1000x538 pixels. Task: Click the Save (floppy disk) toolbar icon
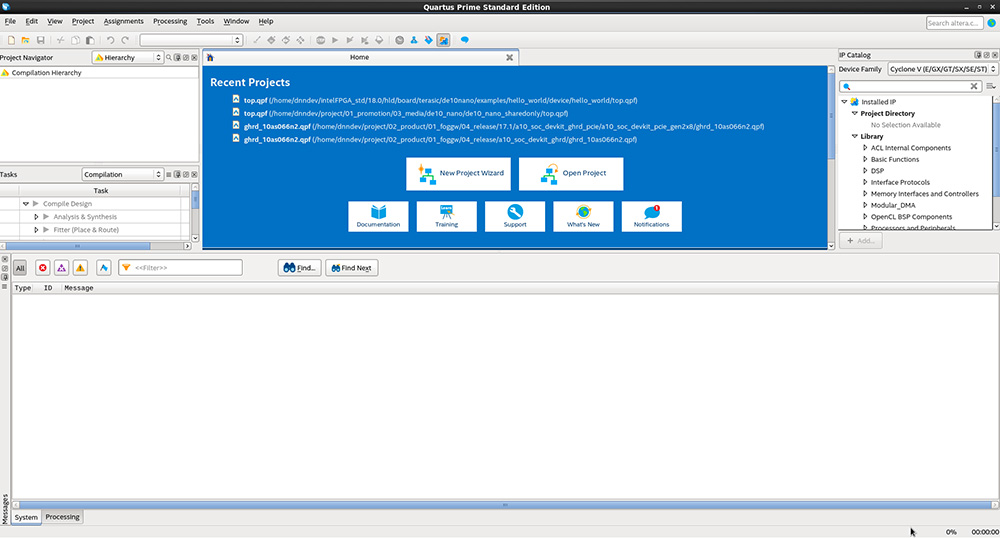[x=41, y=40]
